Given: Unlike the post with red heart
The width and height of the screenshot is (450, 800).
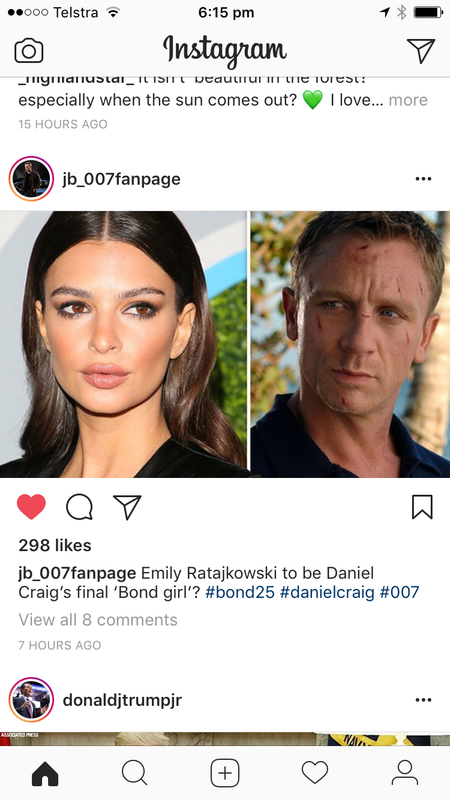Looking at the screenshot, I should point(31,507).
